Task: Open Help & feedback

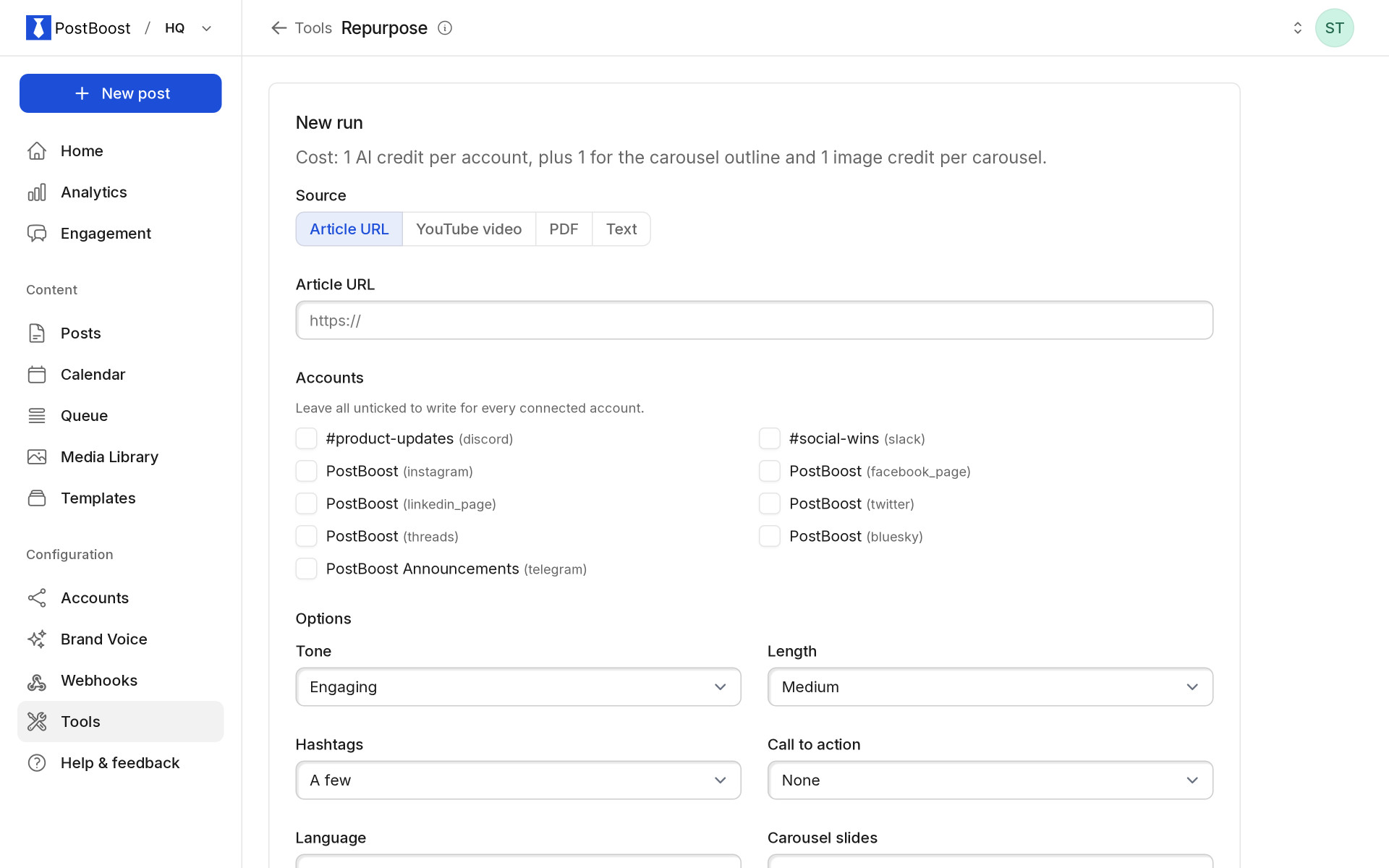Action: (121, 762)
